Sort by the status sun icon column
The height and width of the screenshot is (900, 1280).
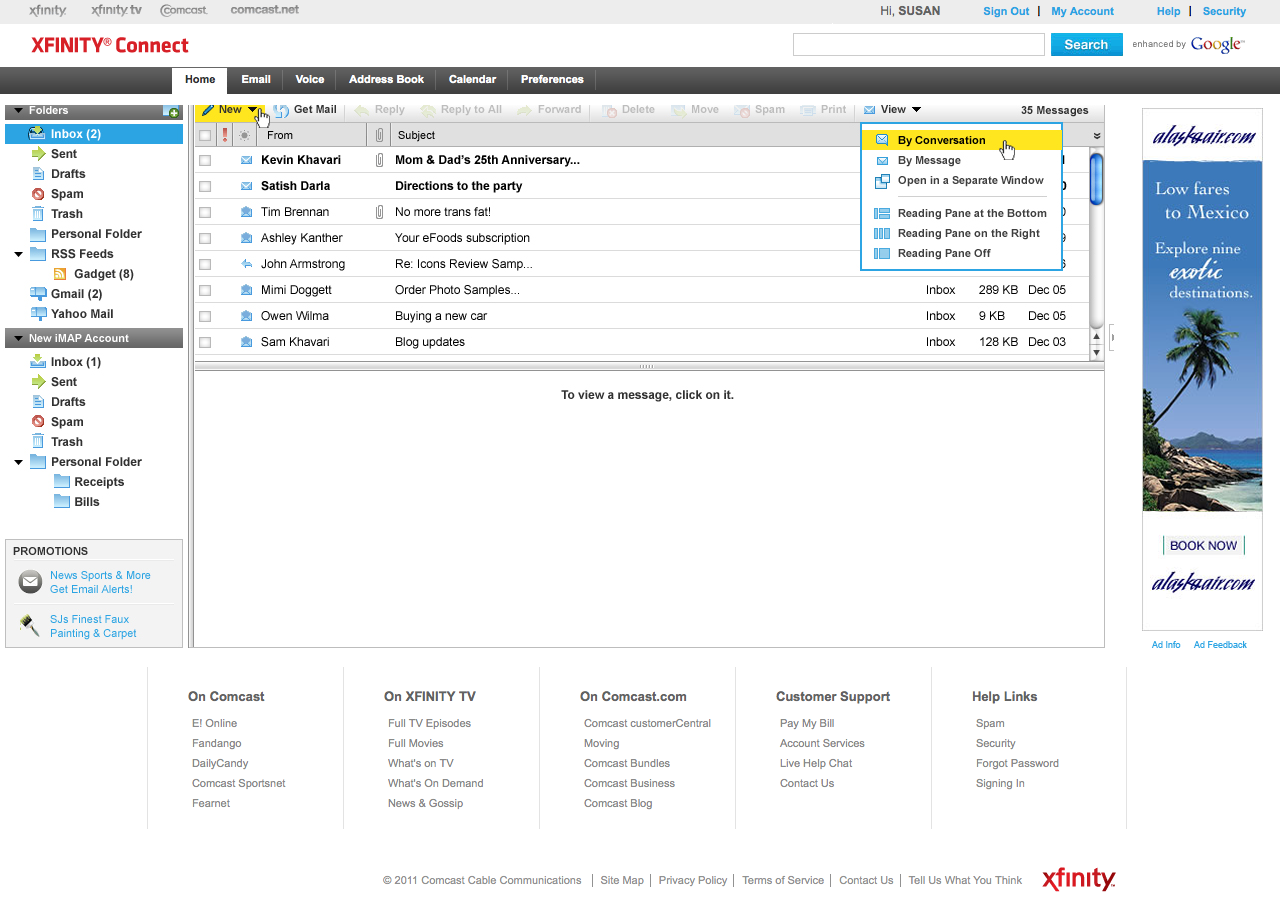(245, 135)
